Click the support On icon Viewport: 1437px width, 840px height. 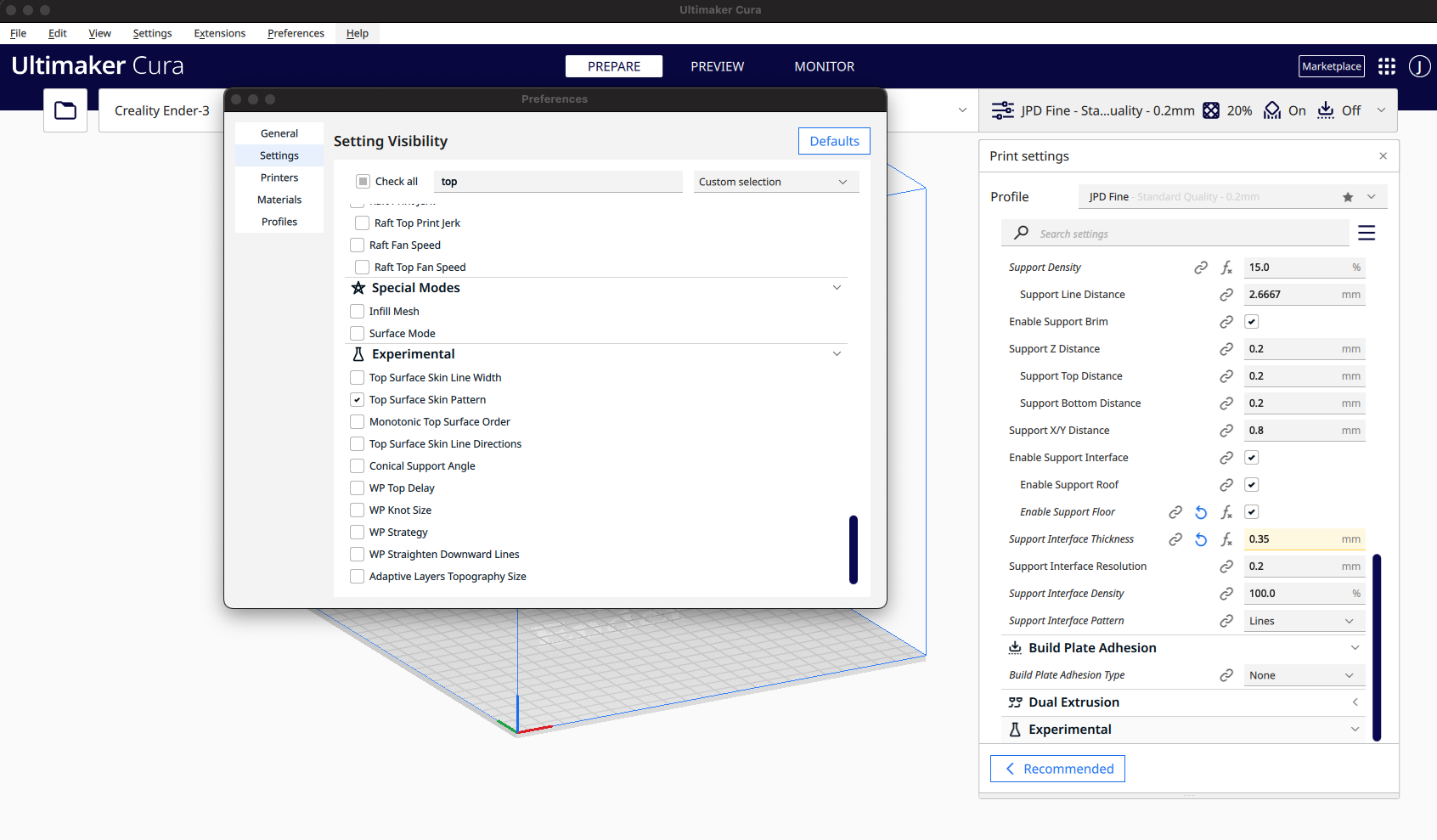coord(1272,110)
